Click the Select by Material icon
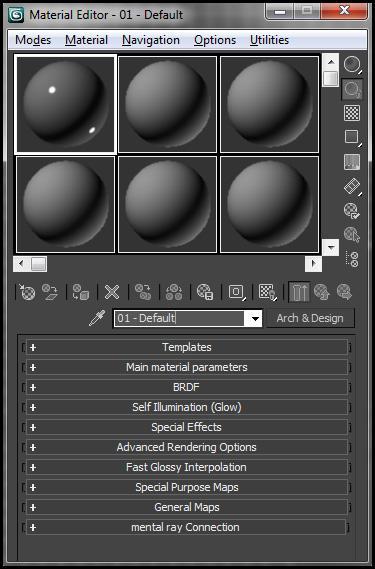 [x=352, y=235]
